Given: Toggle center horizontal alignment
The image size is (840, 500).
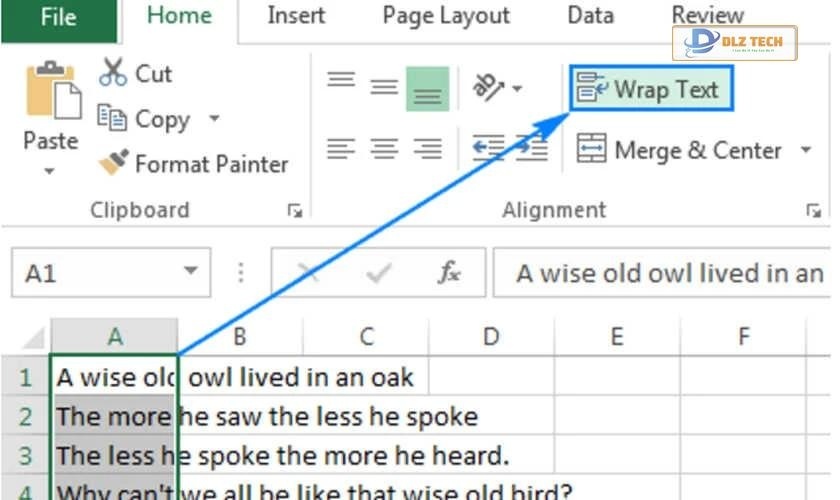Looking at the screenshot, I should tap(384, 149).
